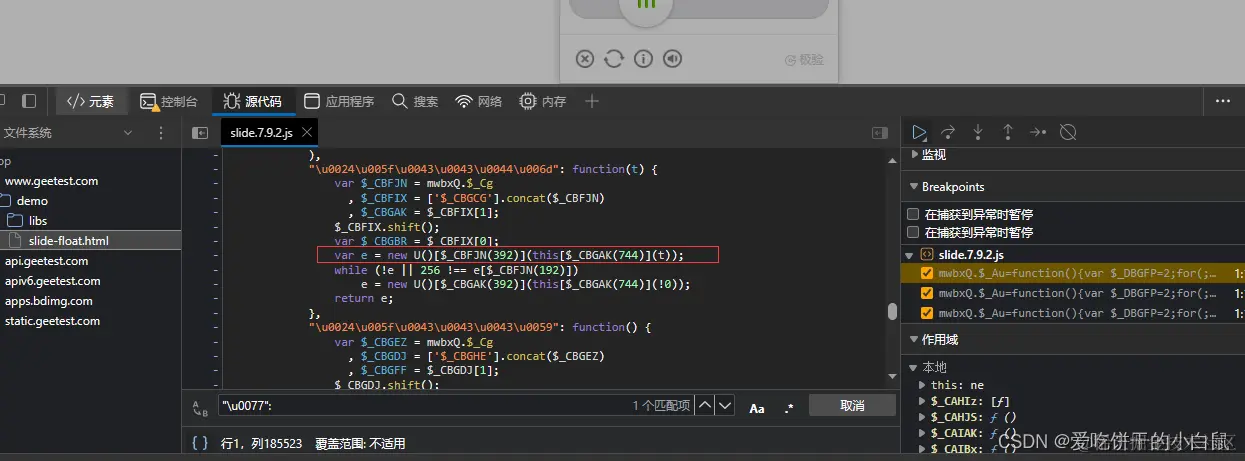Add another tool with the plus icon

[592, 101]
